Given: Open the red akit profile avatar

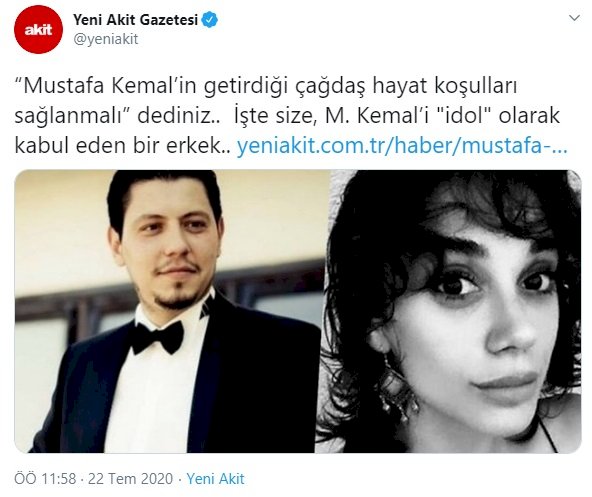Looking at the screenshot, I should [x=38, y=29].
